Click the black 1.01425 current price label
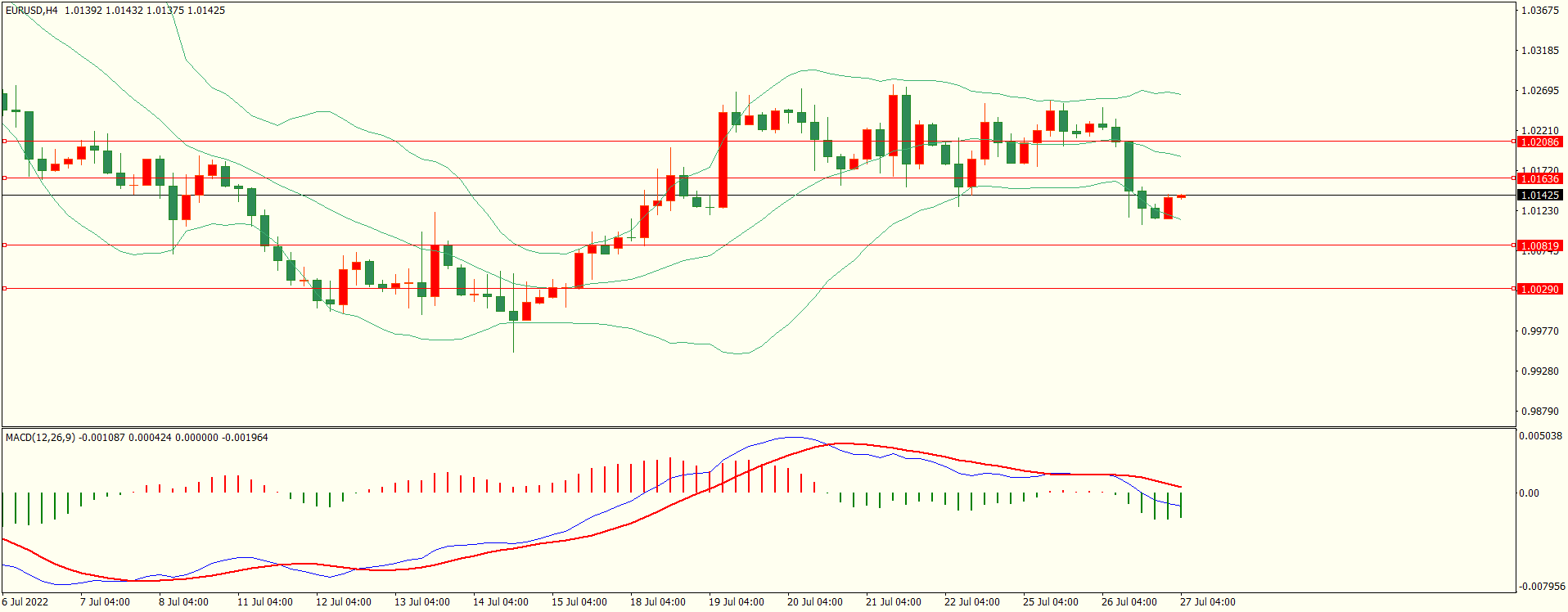 point(1539,195)
